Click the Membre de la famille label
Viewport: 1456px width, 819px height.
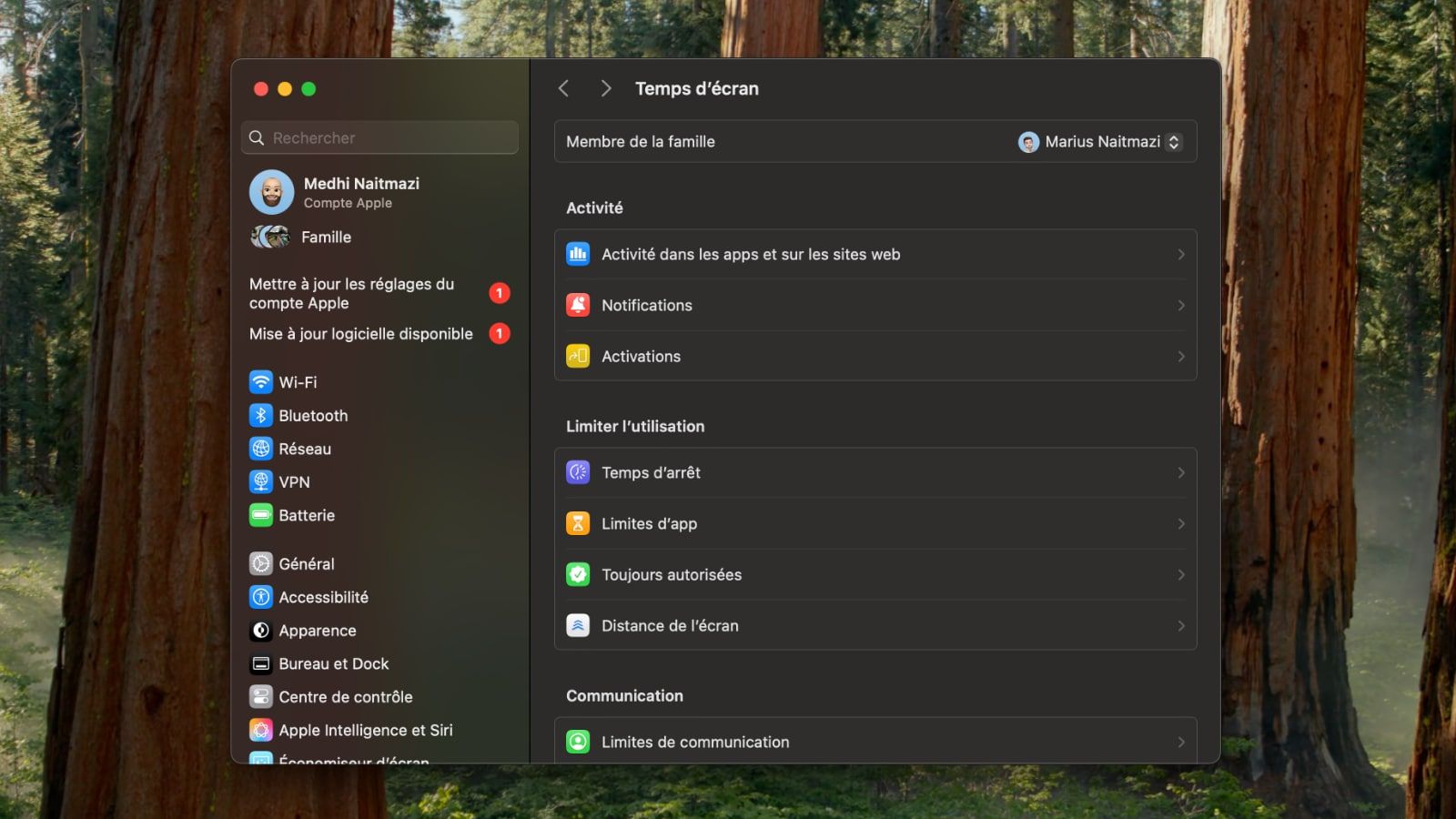tap(641, 141)
